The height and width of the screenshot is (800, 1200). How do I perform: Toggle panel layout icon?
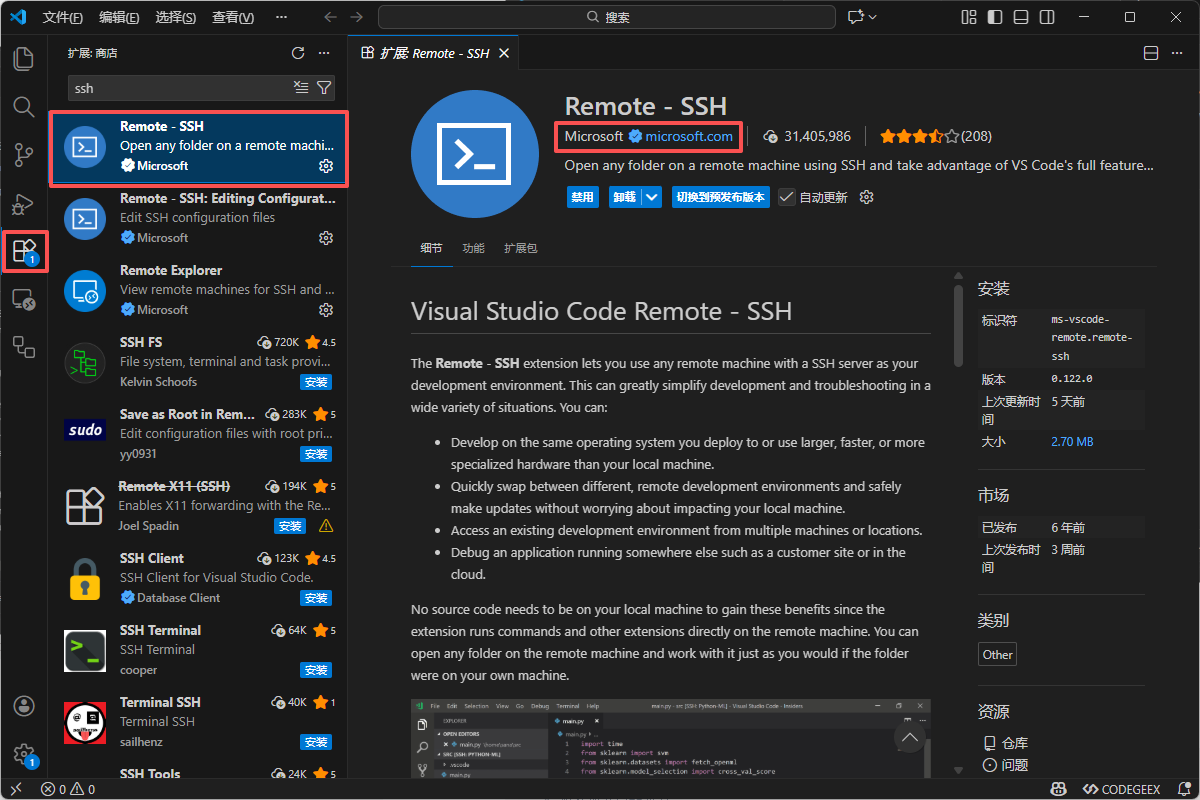pyautogui.click(x=1019, y=17)
